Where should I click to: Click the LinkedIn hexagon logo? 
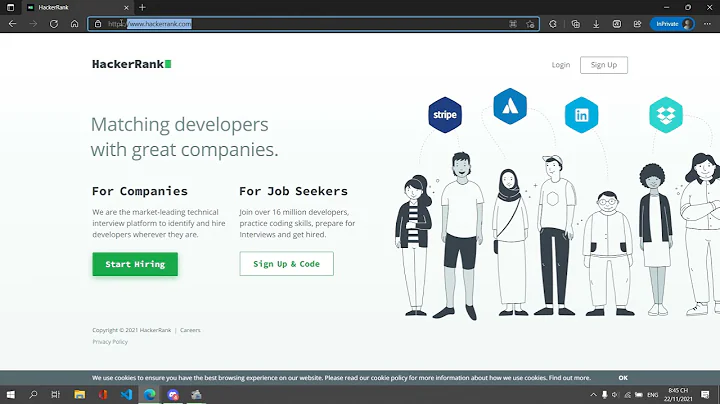581,115
